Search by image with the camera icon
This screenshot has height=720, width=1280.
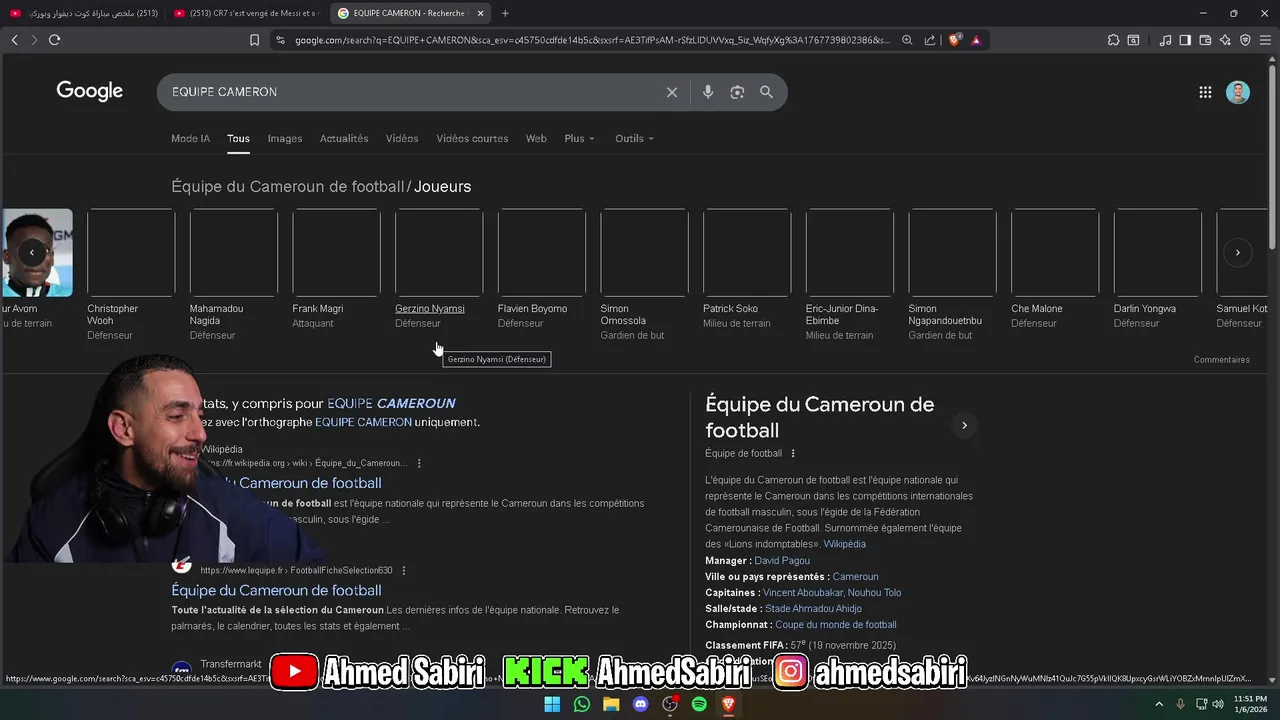click(x=737, y=92)
